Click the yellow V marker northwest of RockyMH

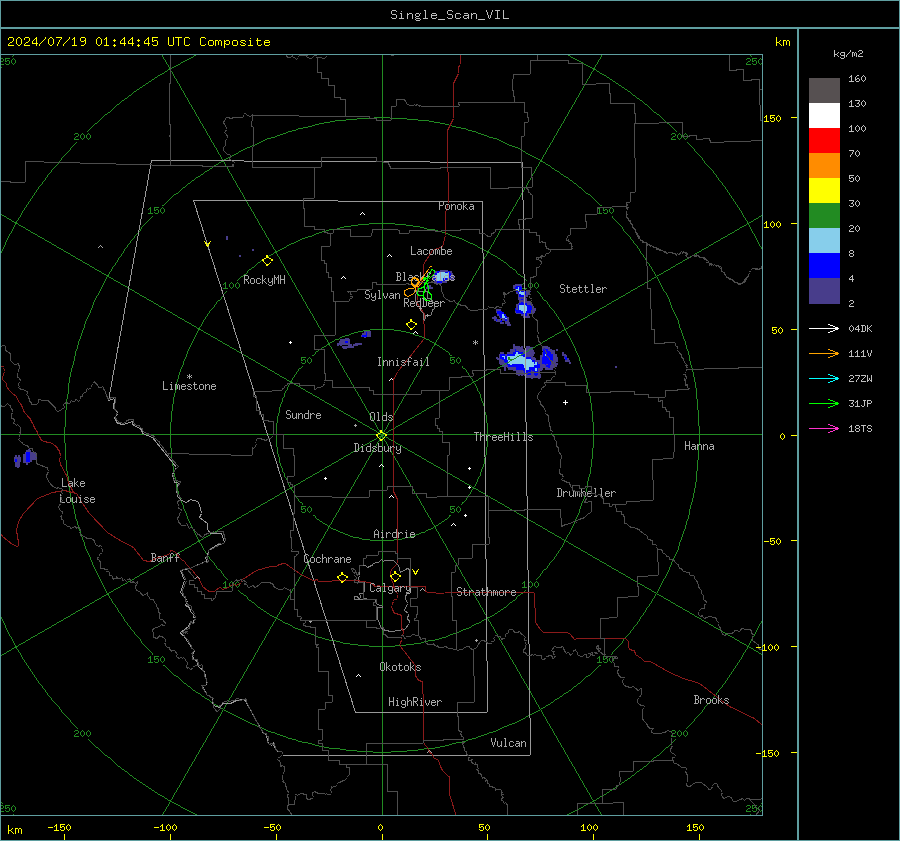click(208, 244)
